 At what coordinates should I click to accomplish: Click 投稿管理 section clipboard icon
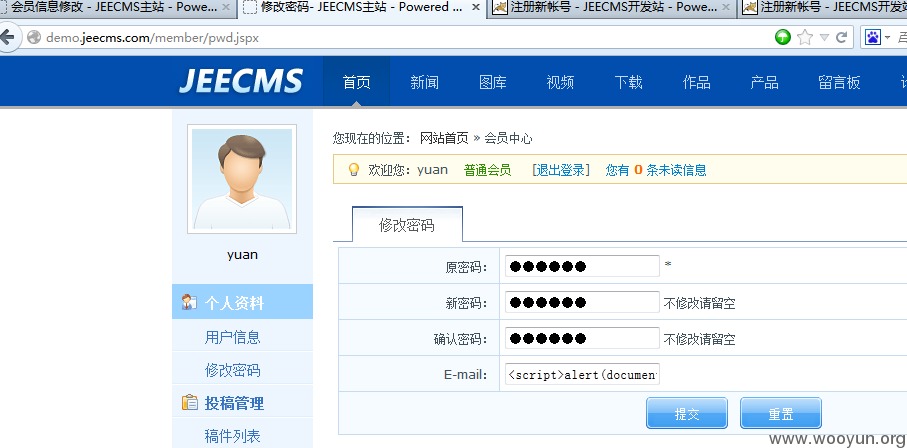click(189, 402)
